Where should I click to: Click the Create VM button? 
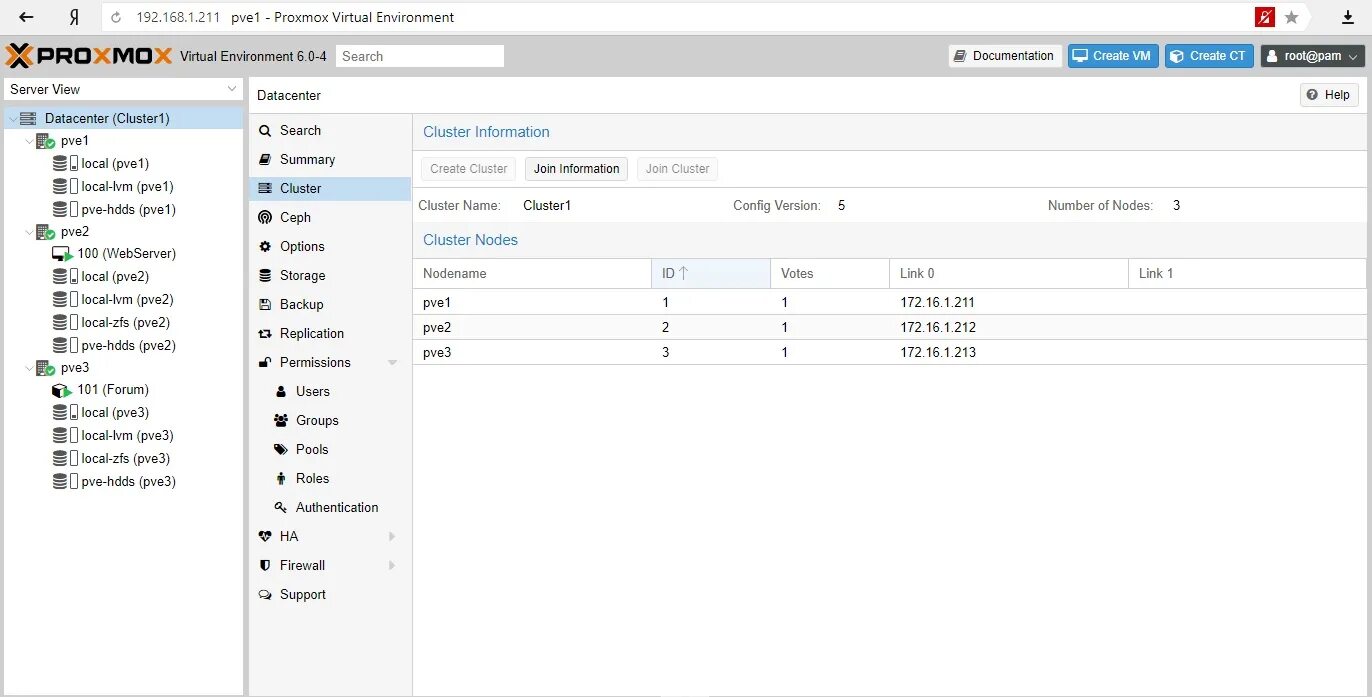pyautogui.click(x=1113, y=56)
